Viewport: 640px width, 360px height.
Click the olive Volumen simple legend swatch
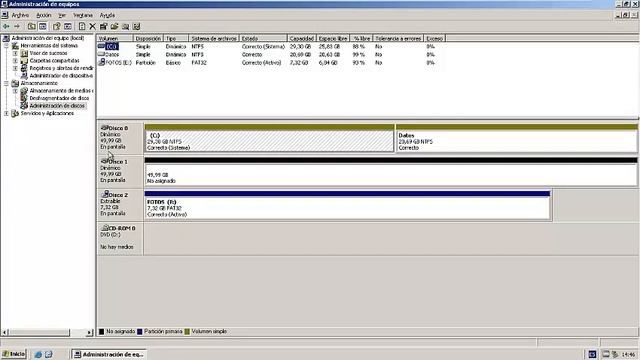tap(187, 331)
